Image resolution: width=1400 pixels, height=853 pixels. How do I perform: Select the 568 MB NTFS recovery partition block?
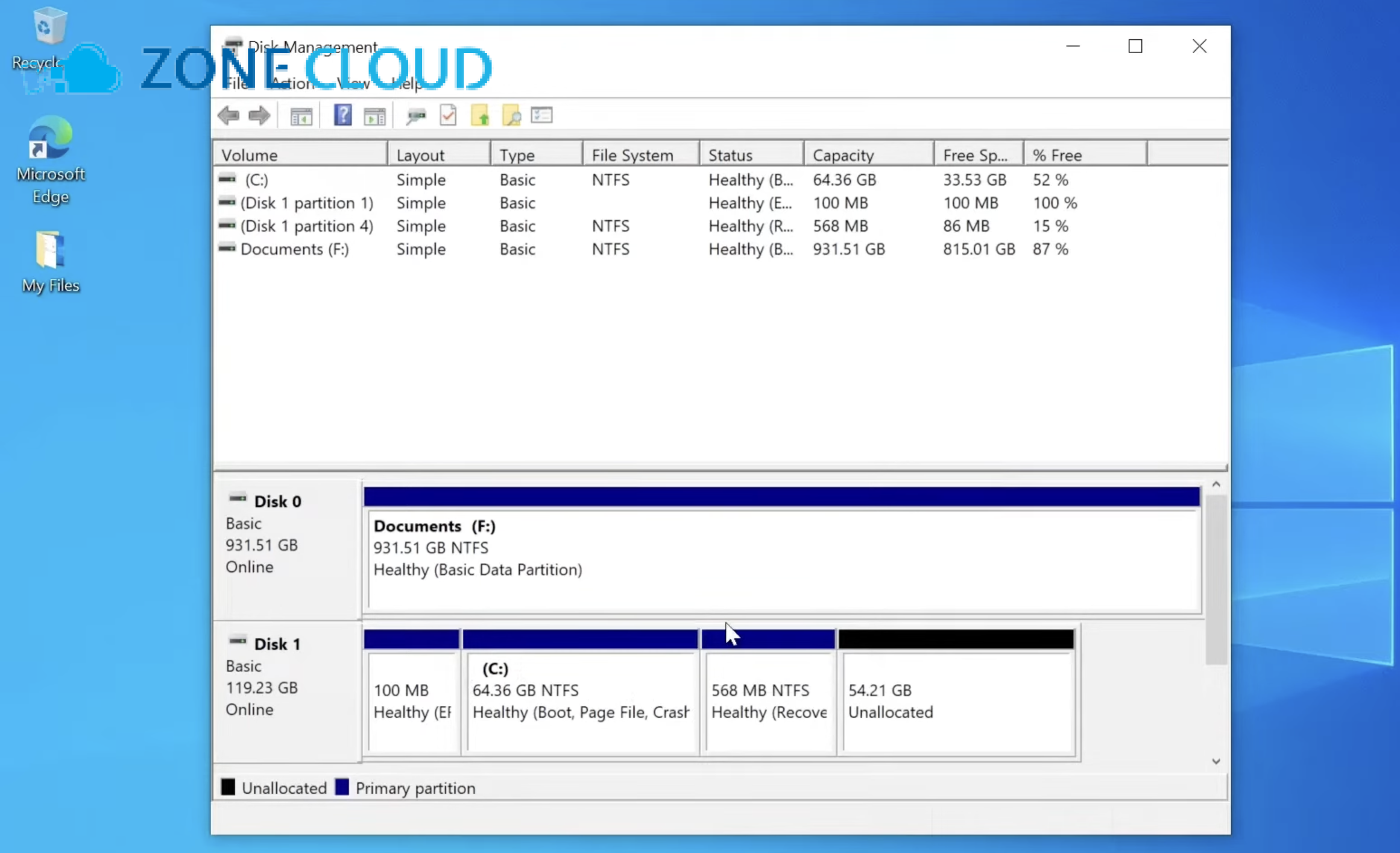click(768, 693)
